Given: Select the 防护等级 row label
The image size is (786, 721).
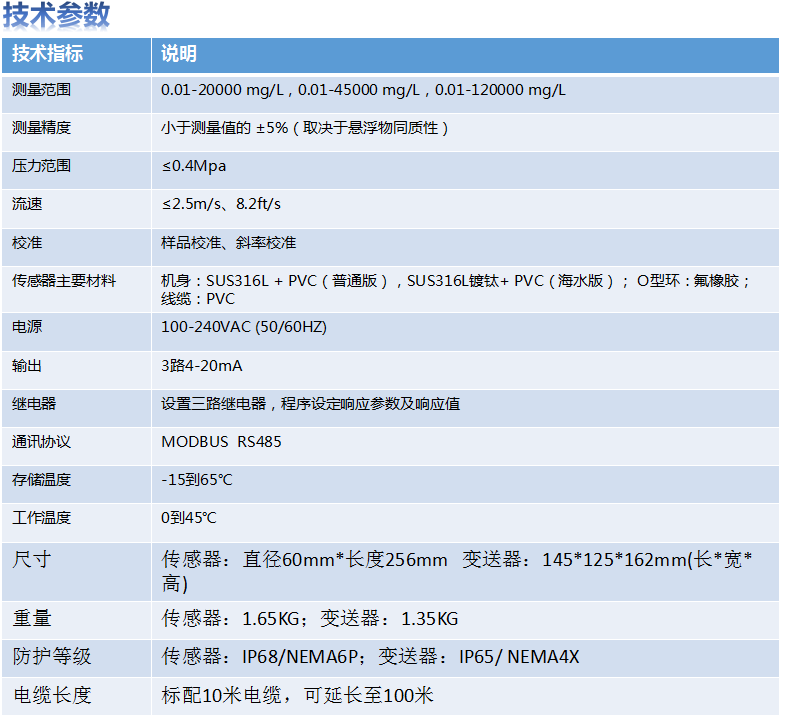Looking at the screenshot, I should click(51, 657).
